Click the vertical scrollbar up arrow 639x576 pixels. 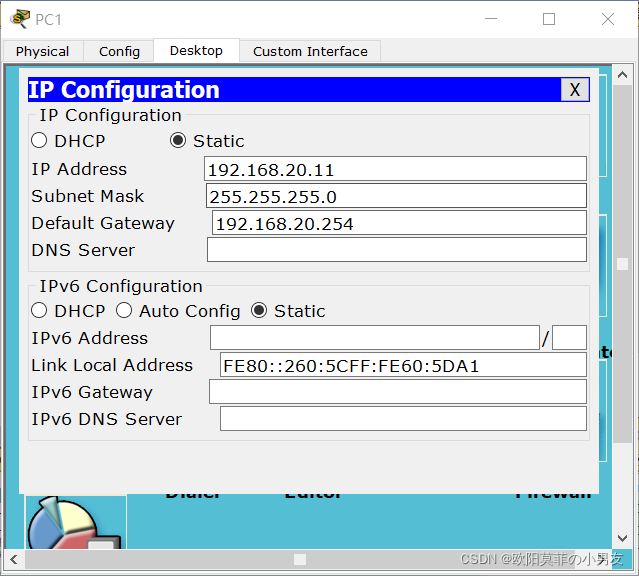pos(622,75)
